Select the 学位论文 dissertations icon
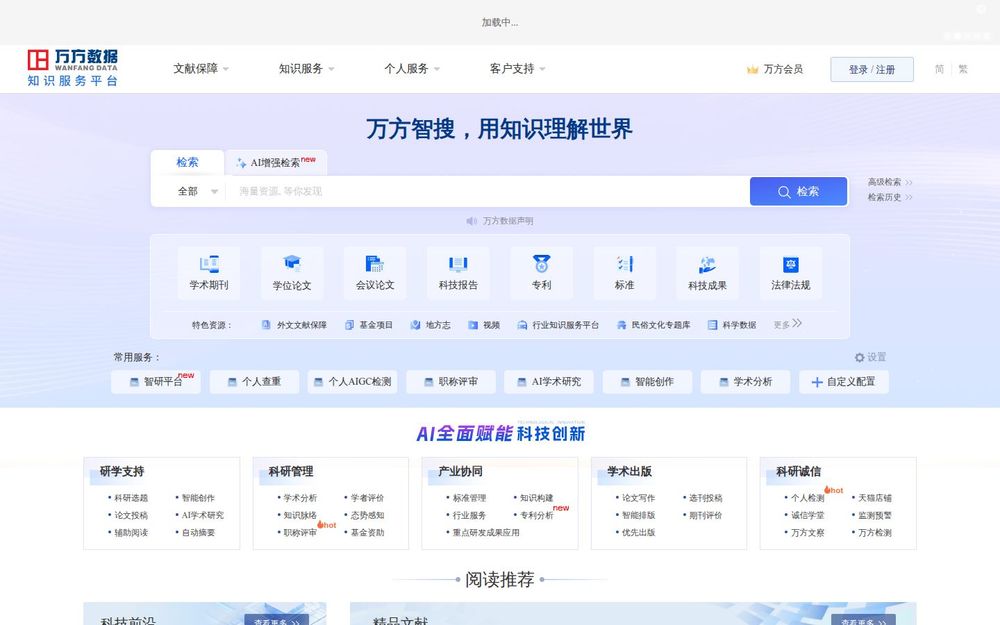Image resolution: width=1000 pixels, height=625 pixels. (x=290, y=271)
